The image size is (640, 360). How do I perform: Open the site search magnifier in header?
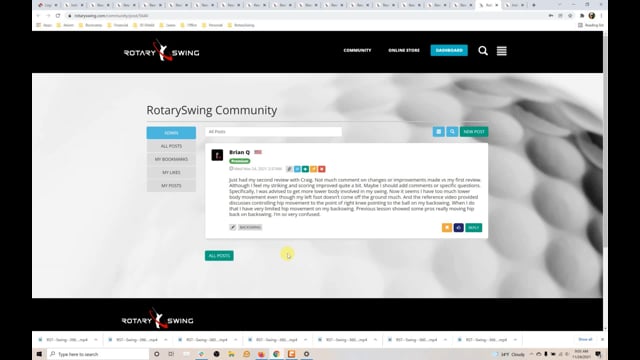[x=483, y=51]
